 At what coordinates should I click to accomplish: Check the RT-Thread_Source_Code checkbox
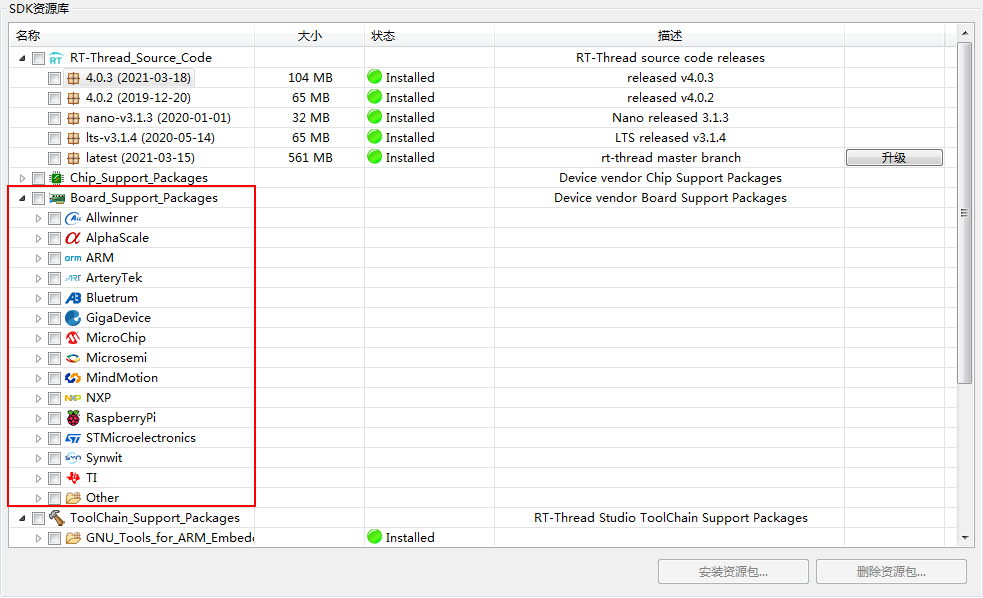tap(38, 58)
